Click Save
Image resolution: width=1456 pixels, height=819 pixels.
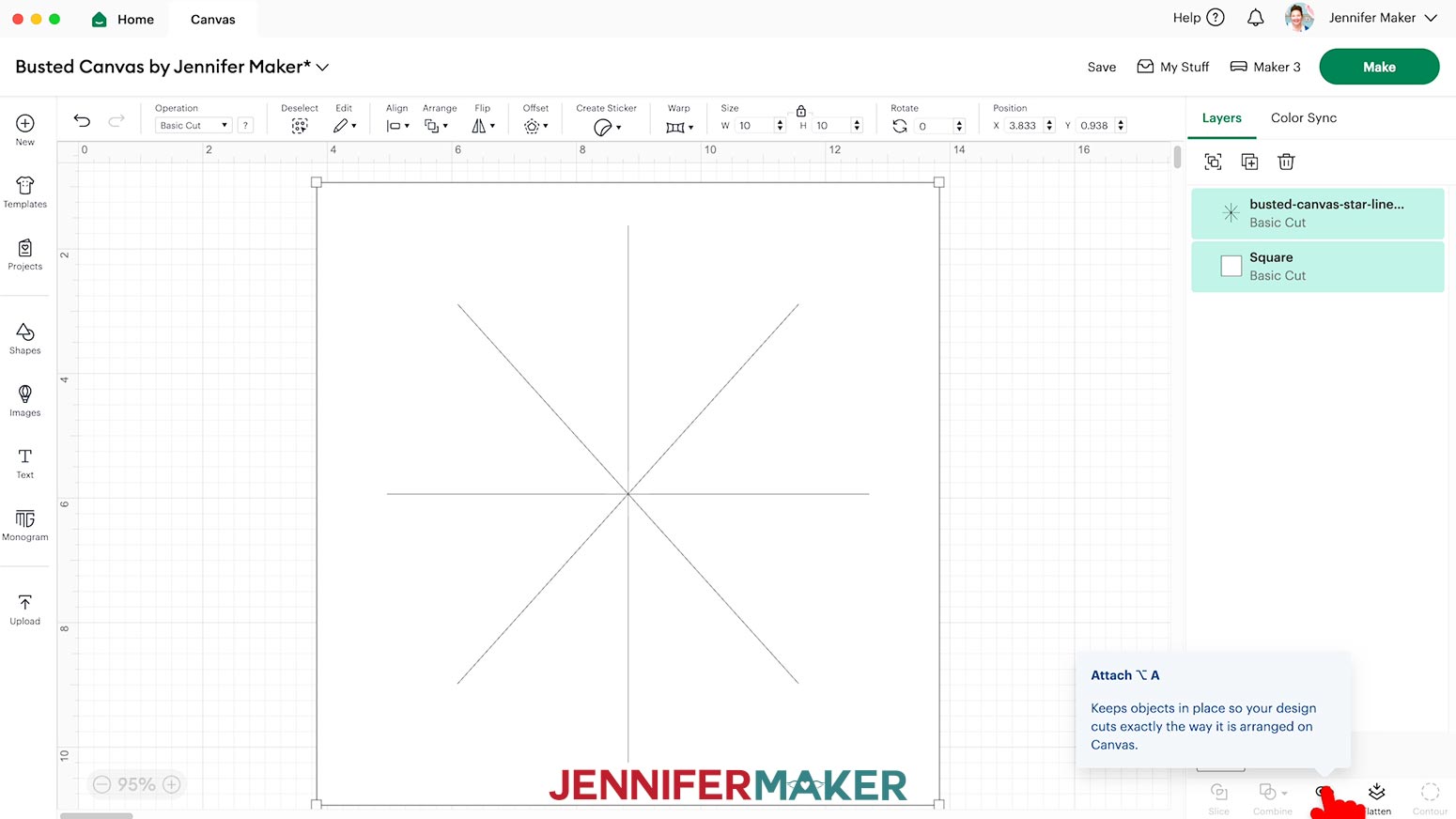(1102, 68)
